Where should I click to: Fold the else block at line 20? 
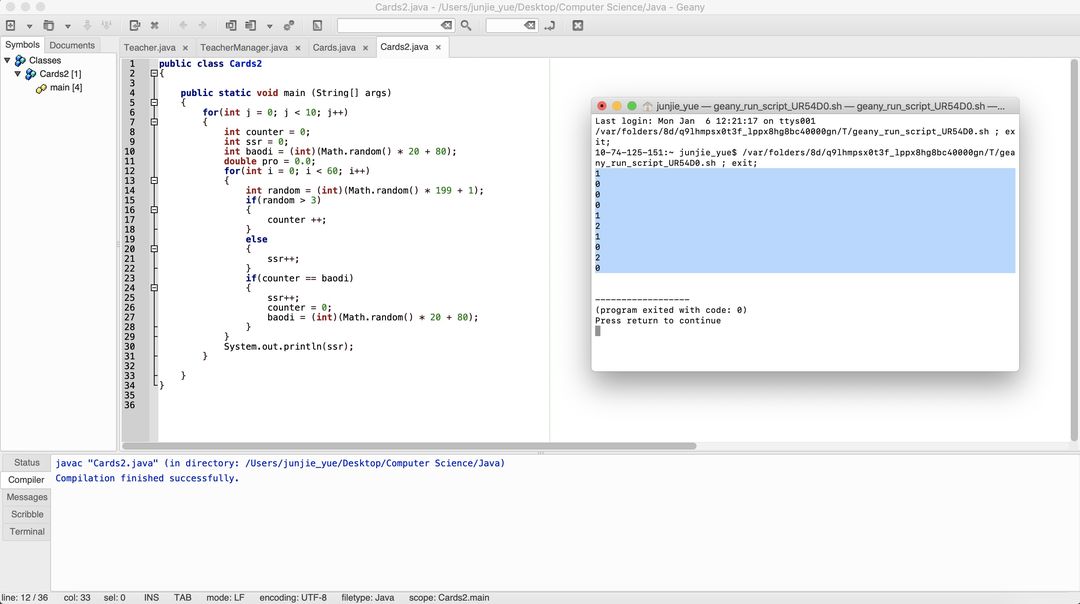(x=154, y=249)
